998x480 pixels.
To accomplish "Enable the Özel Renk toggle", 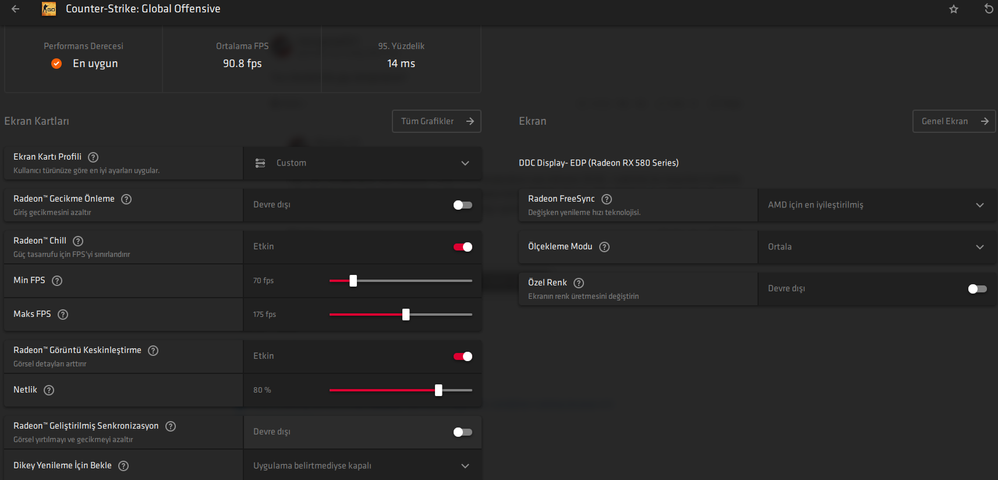I will point(978,288).
